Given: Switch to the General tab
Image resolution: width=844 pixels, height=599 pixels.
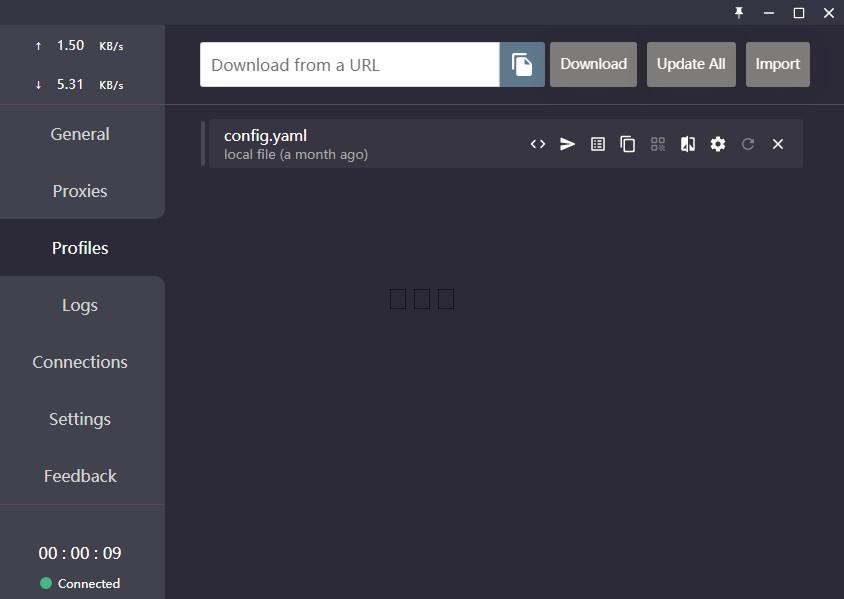Looking at the screenshot, I should pyautogui.click(x=80, y=134).
